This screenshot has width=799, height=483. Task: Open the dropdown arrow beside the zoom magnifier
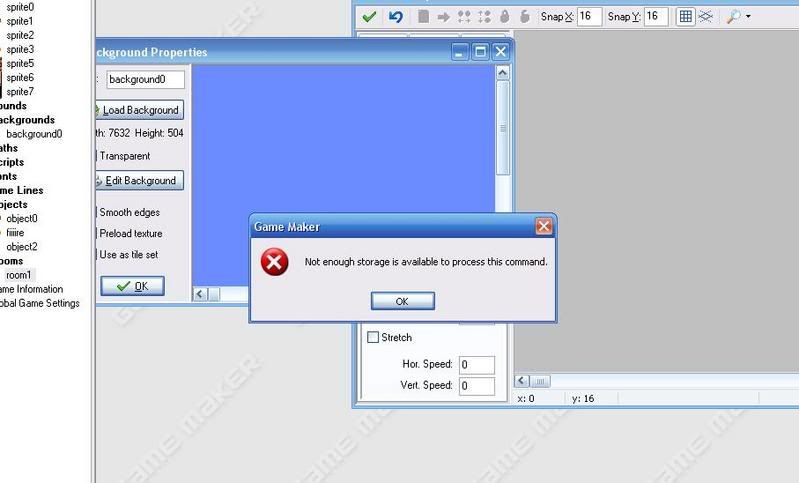[748, 16]
